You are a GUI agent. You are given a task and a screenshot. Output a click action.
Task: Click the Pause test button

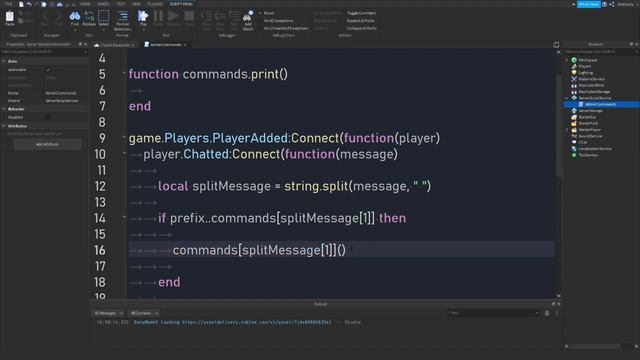(158, 16)
